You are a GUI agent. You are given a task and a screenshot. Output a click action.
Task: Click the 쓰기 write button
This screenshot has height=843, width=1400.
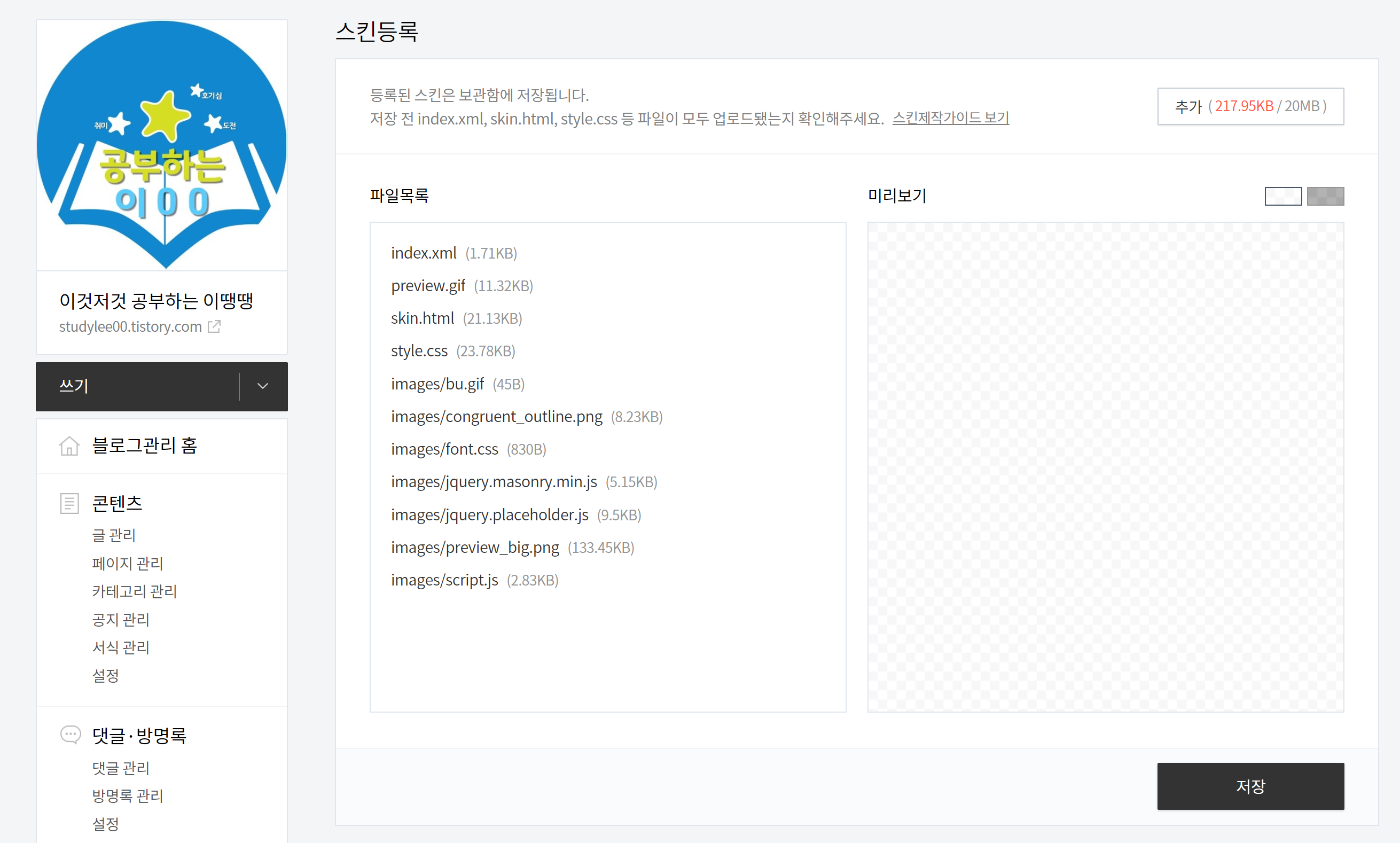136,386
